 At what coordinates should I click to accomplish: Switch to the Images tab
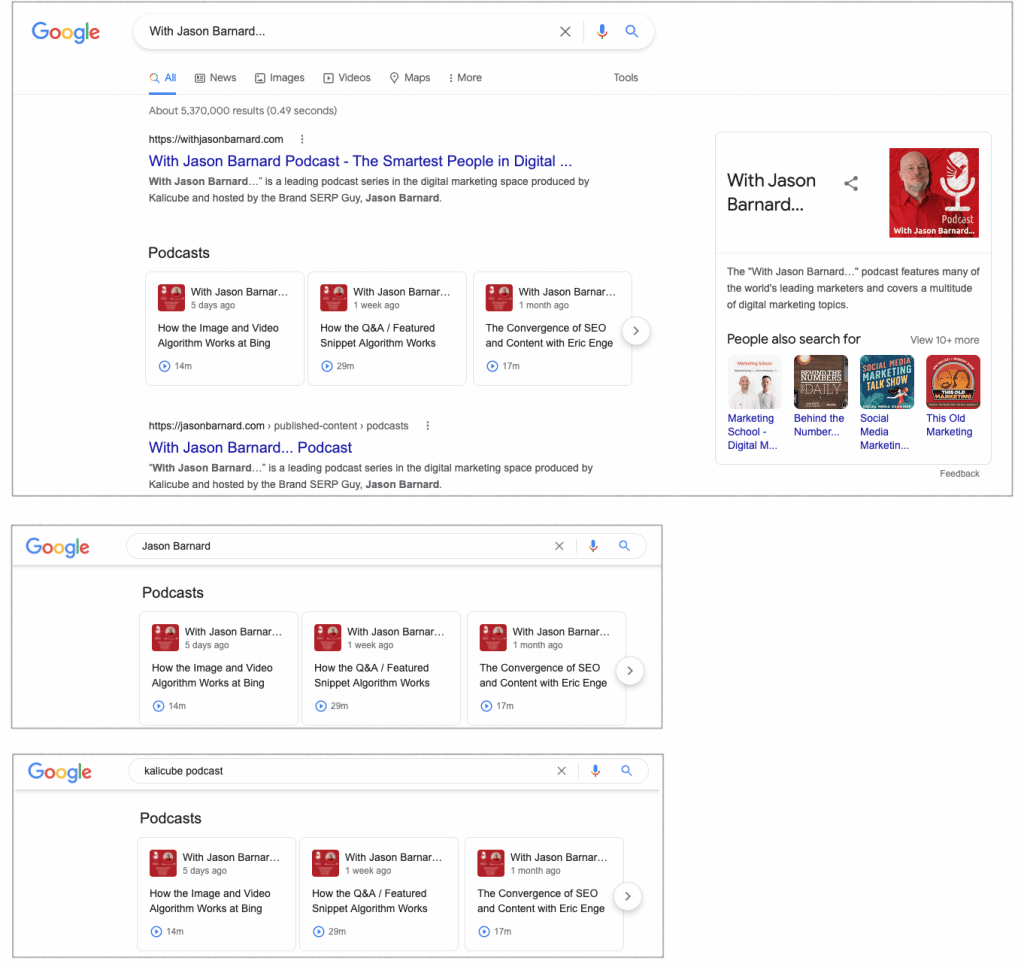(x=280, y=78)
